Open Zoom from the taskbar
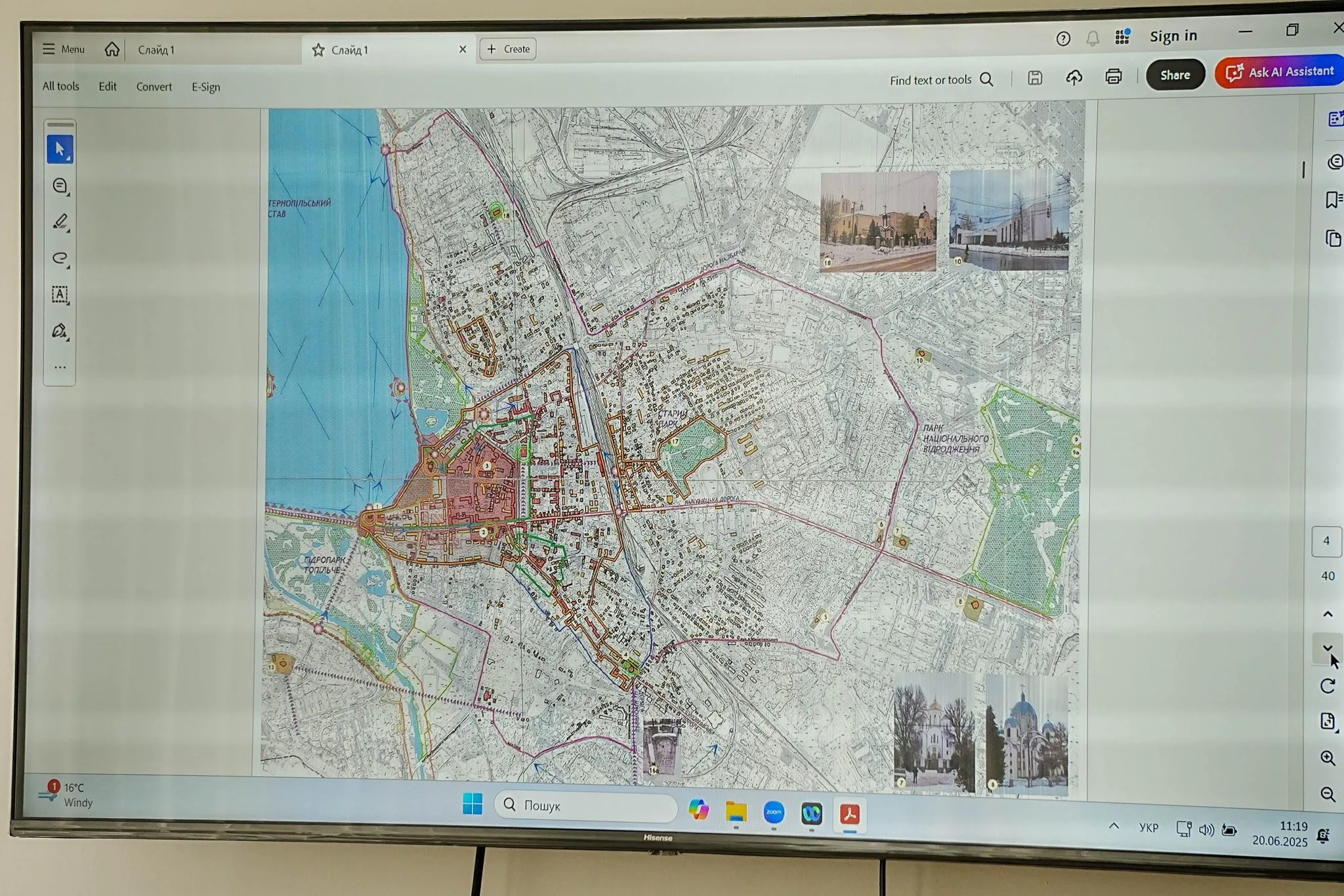 coord(774,813)
